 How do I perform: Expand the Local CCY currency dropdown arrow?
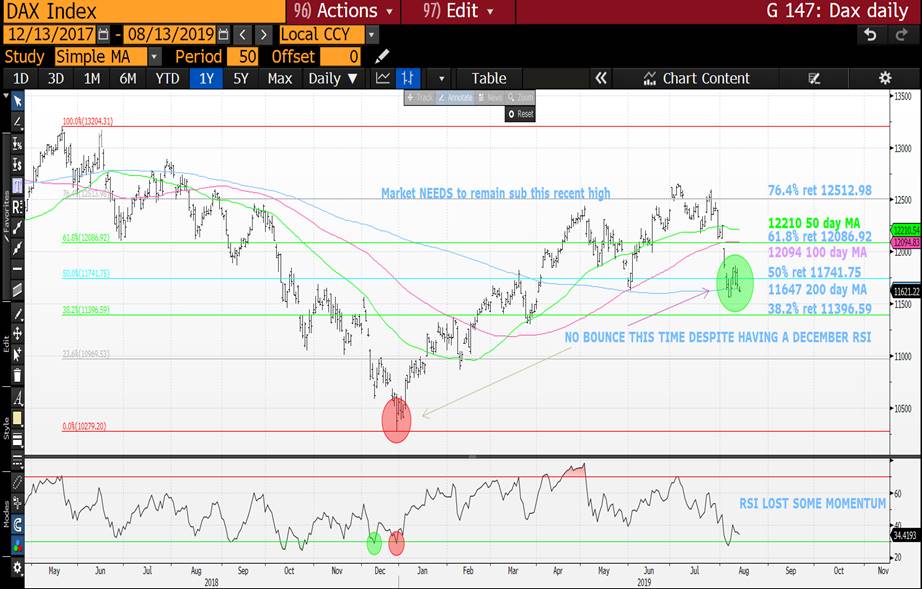click(371, 35)
